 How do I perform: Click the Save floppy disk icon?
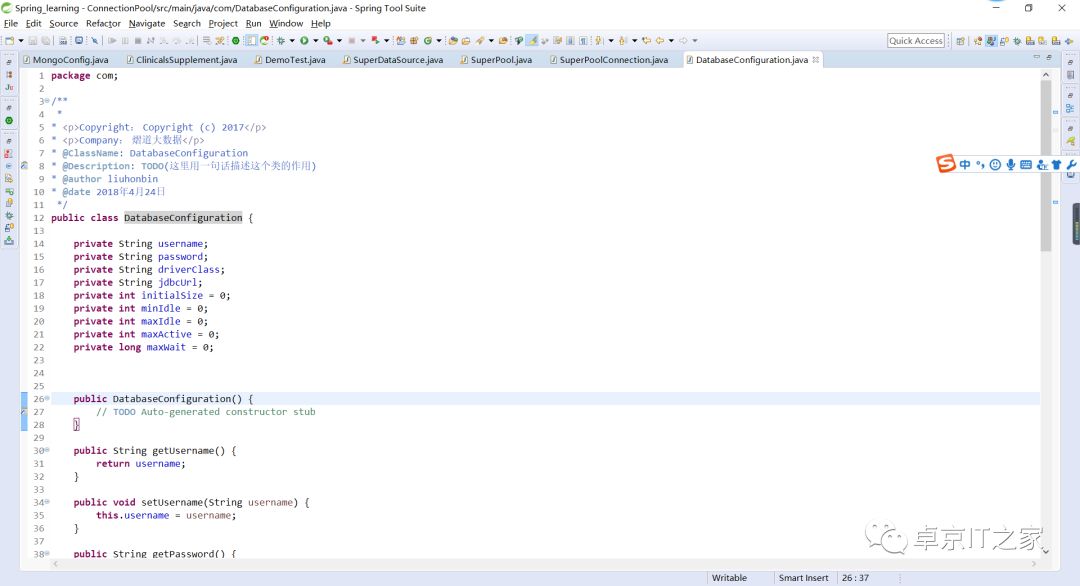(32, 41)
